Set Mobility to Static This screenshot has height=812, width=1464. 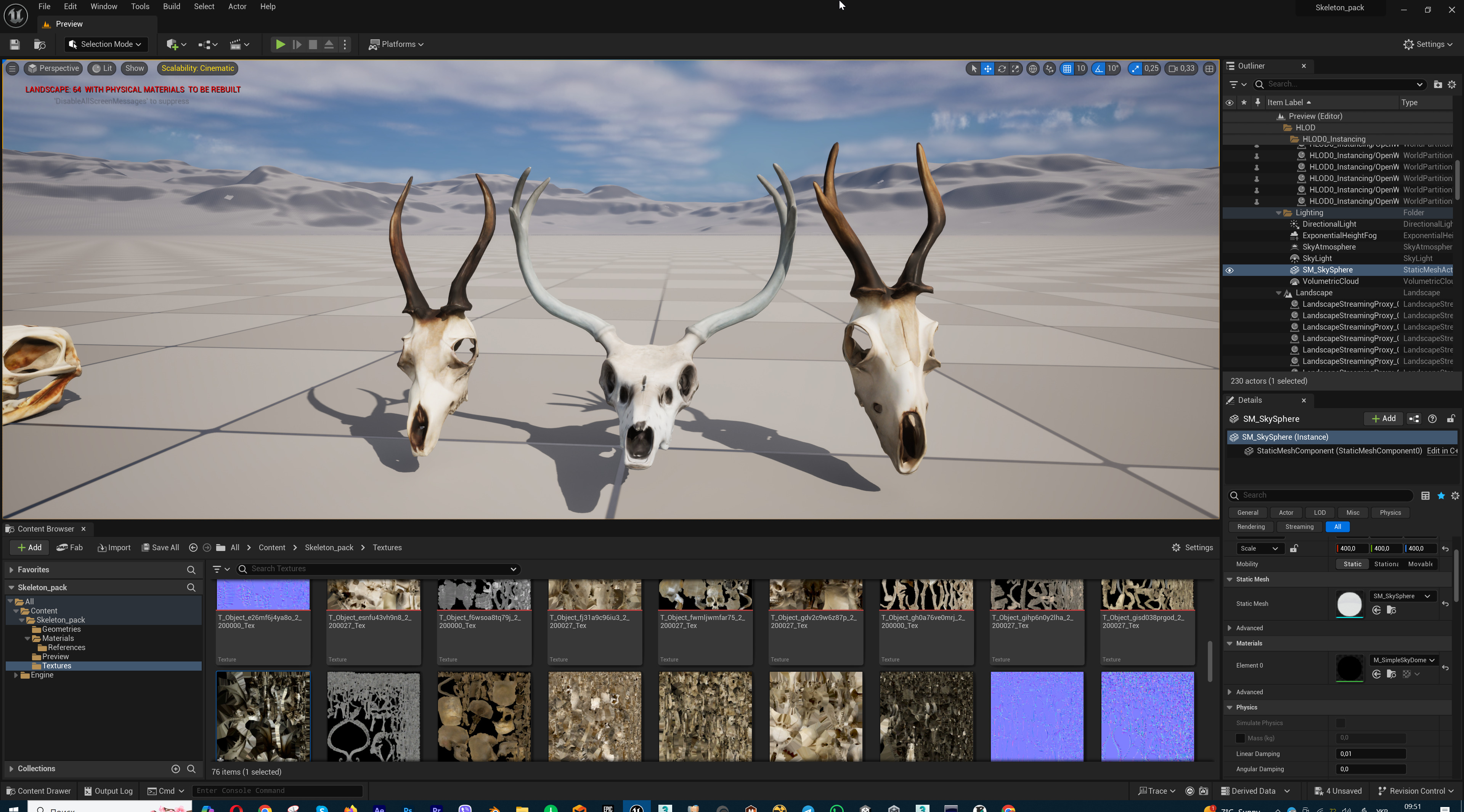[x=1352, y=564]
